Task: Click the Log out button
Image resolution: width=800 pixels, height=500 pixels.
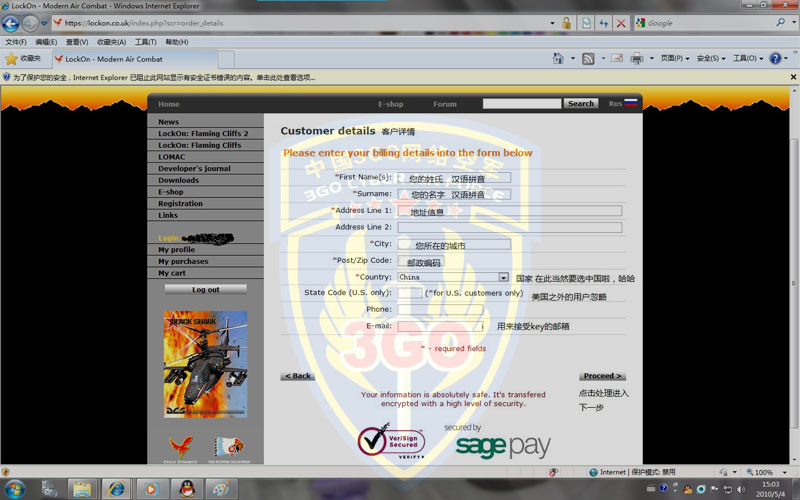Action: (x=206, y=290)
